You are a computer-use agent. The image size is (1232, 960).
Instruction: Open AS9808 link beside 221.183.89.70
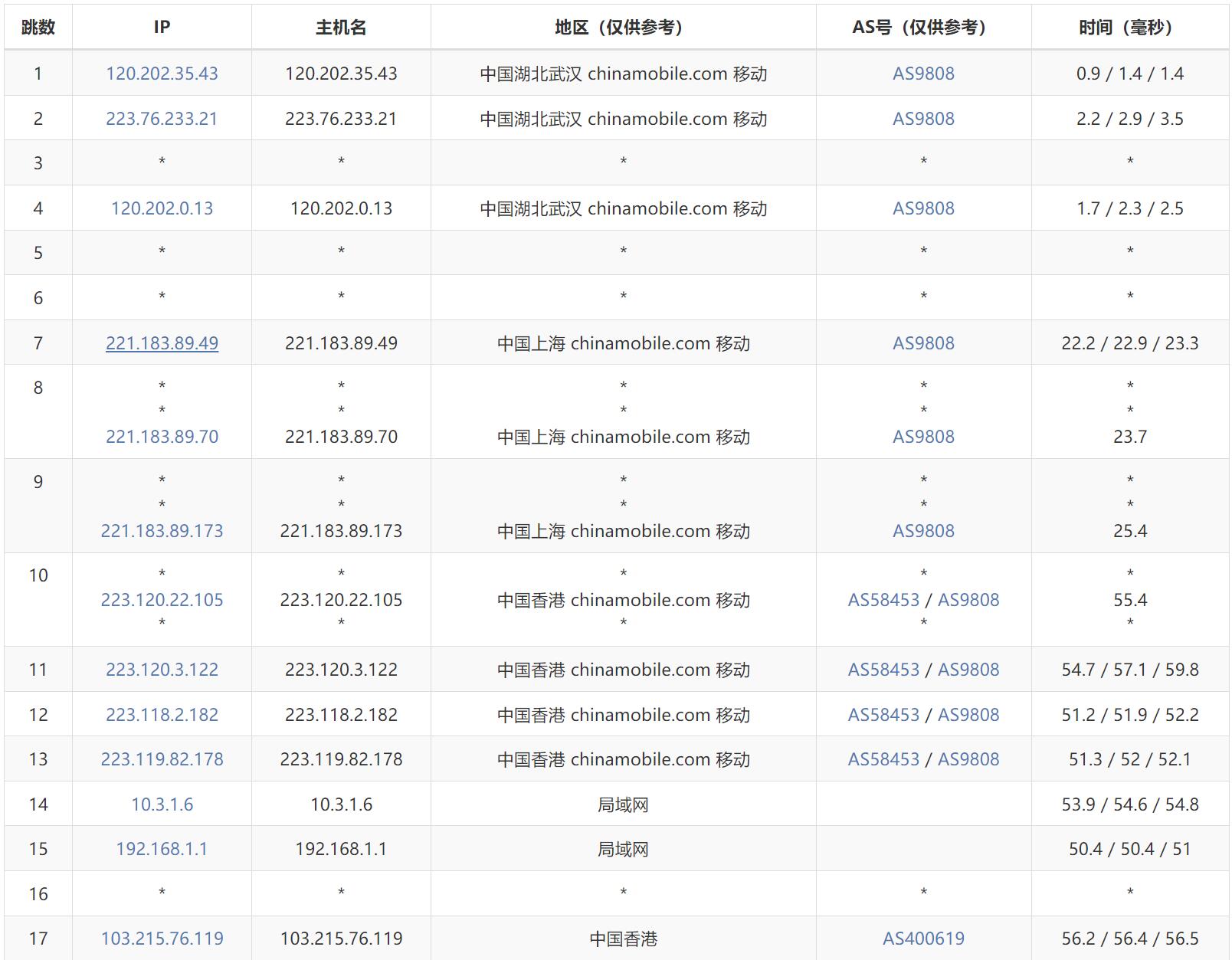coord(923,437)
